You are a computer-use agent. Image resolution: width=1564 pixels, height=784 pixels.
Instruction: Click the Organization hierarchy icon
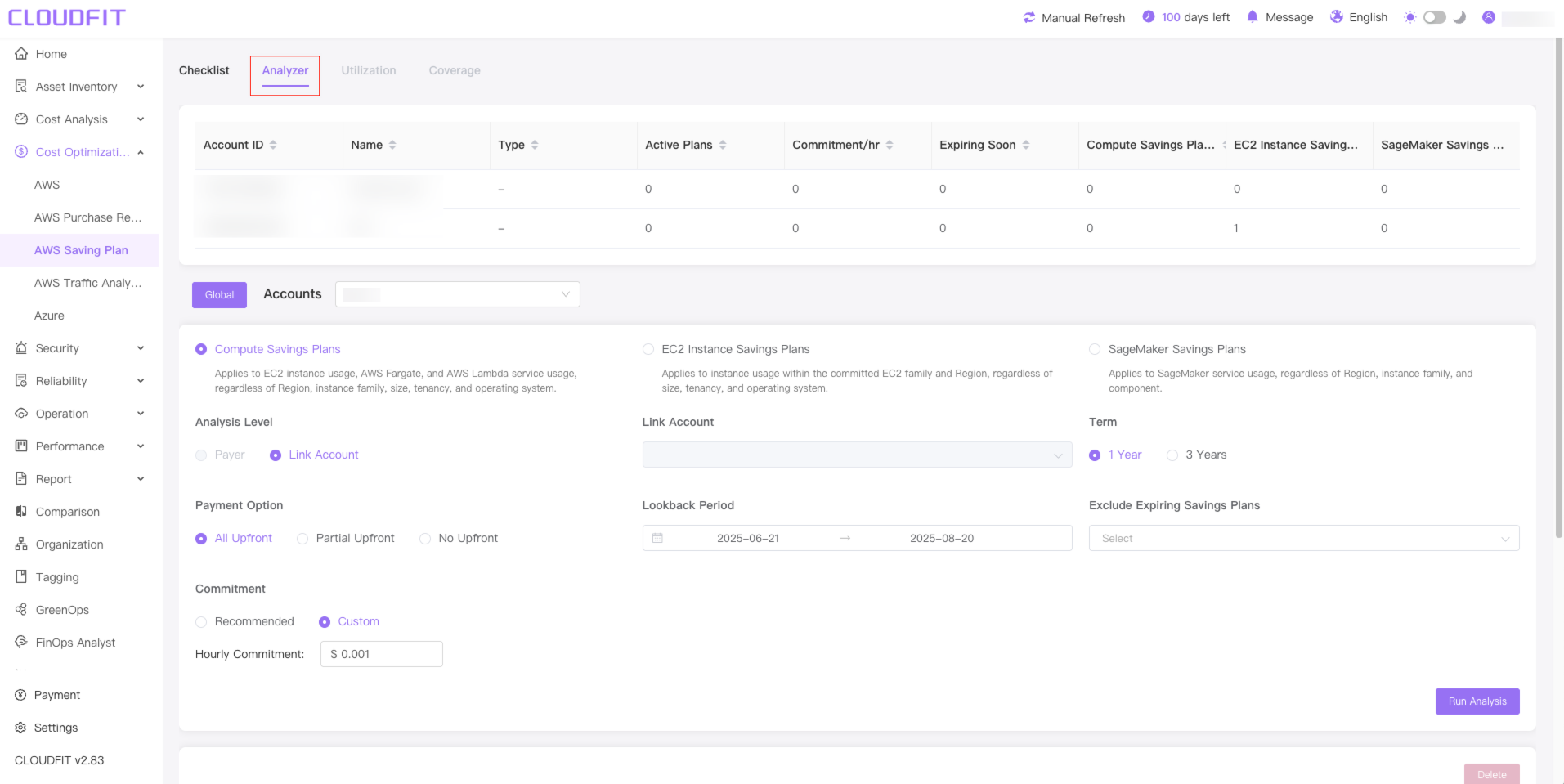(x=21, y=544)
